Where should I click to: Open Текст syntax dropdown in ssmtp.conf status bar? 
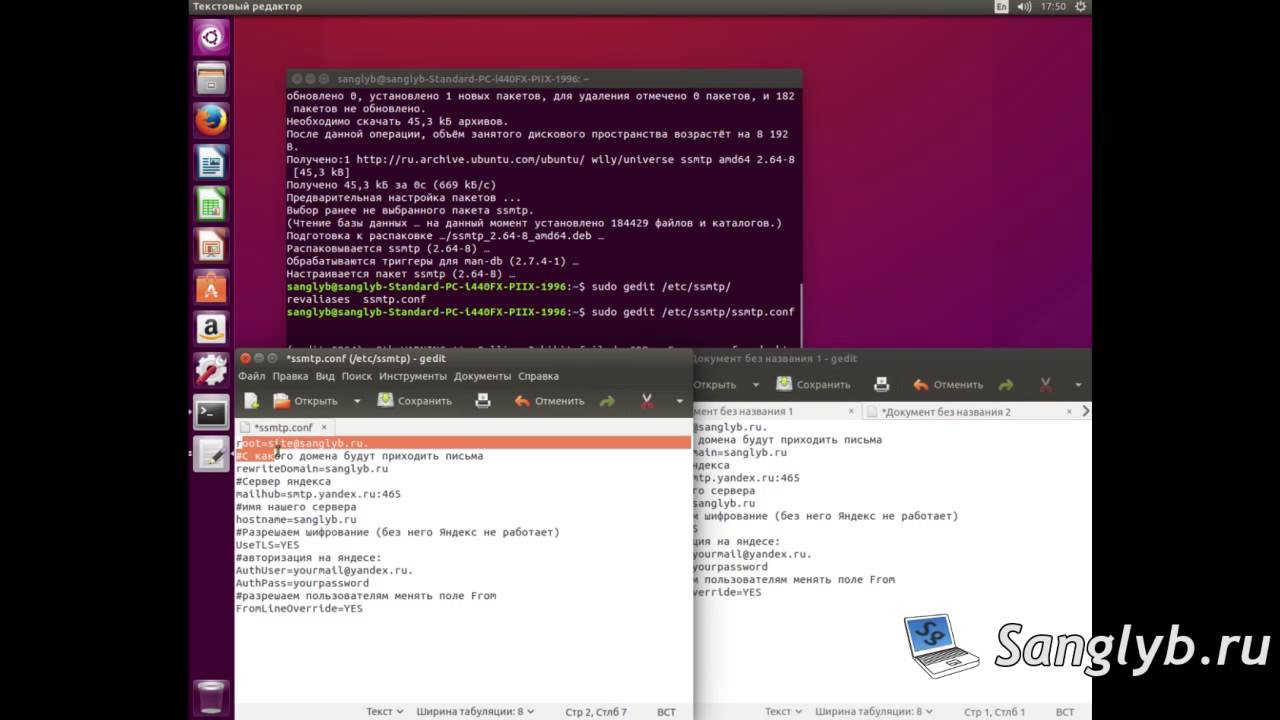[385, 712]
